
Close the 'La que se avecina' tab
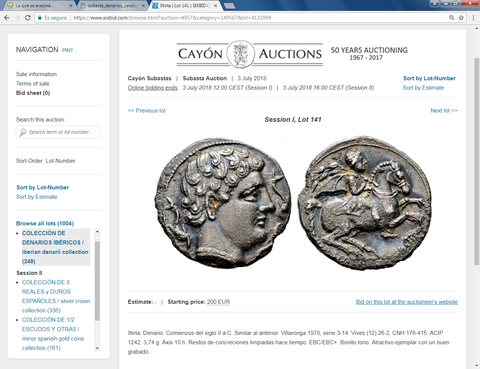coord(71,6)
